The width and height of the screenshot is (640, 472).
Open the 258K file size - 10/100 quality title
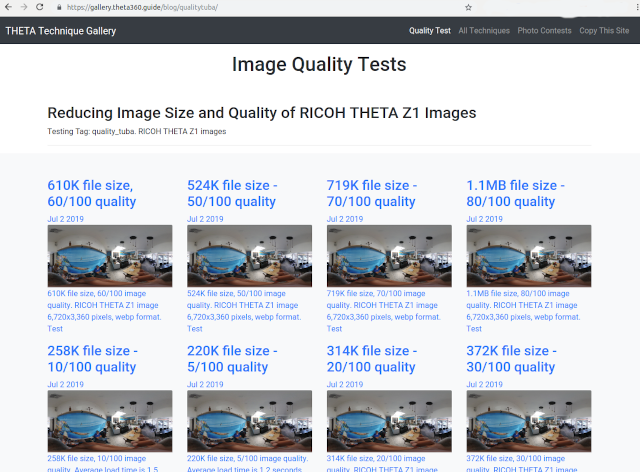(x=93, y=358)
